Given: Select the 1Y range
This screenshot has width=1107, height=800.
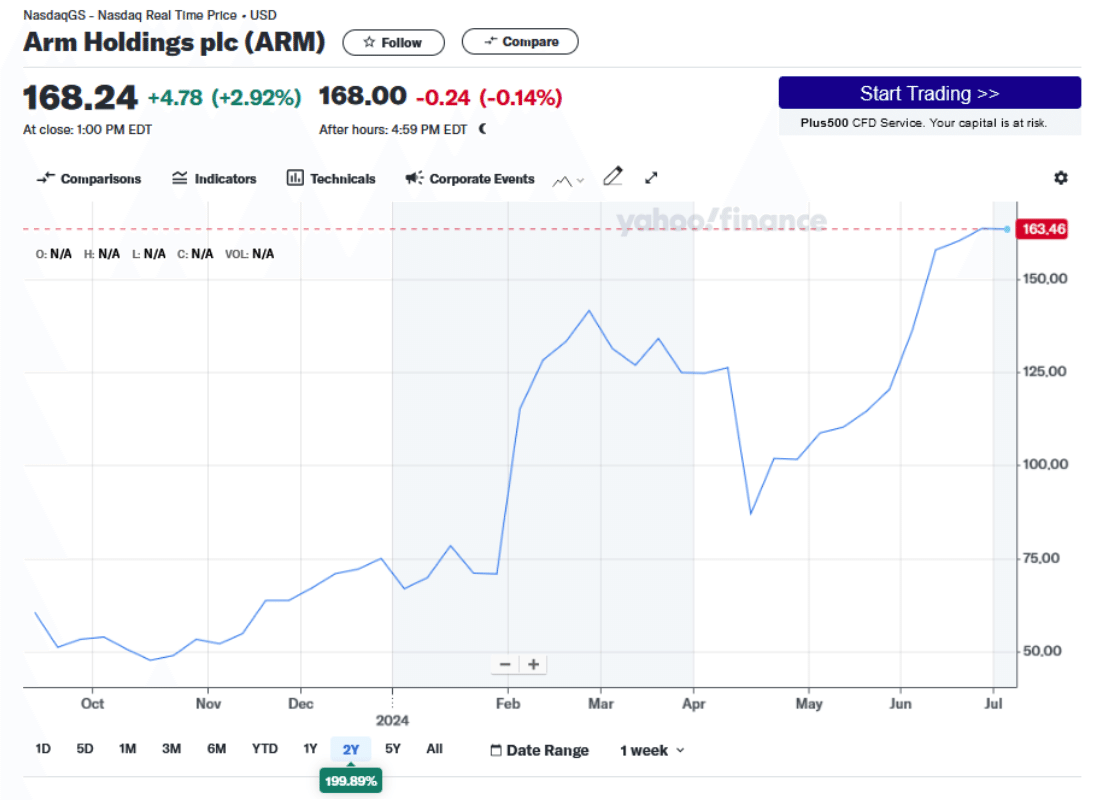Looking at the screenshot, I should (x=310, y=748).
